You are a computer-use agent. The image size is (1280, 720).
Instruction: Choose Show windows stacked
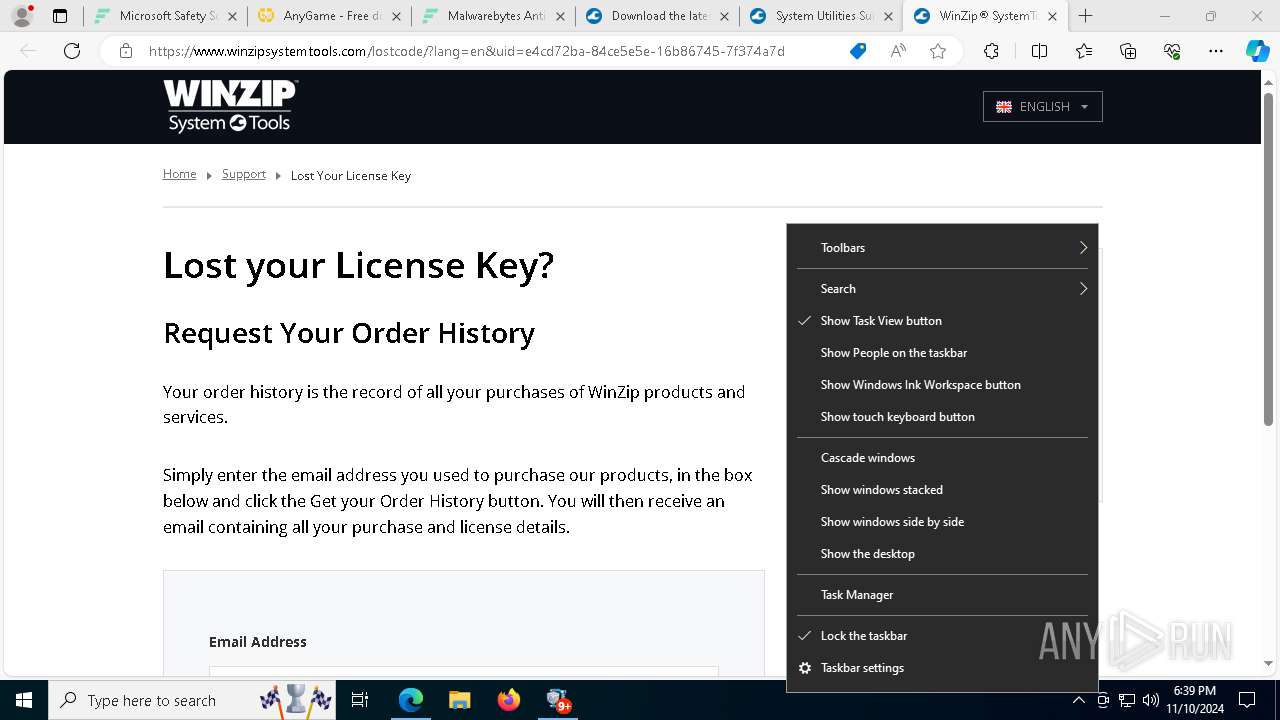click(x=942, y=490)
